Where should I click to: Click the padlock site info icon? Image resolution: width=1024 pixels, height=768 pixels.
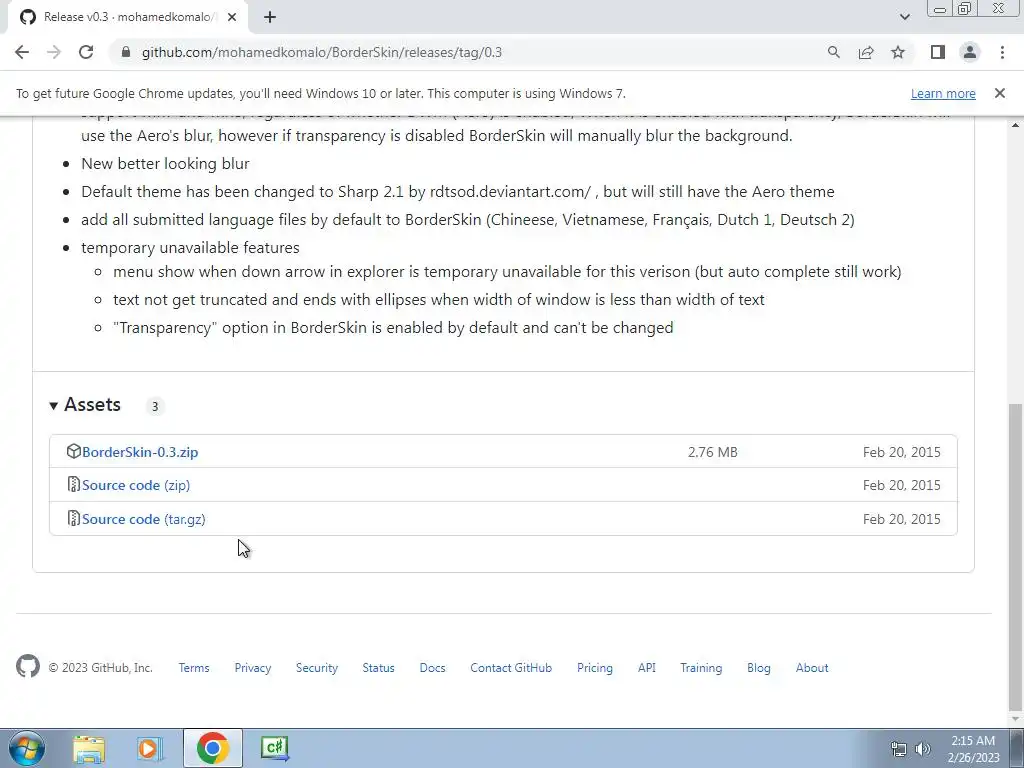pyautogui.click(x=126, y=52)
